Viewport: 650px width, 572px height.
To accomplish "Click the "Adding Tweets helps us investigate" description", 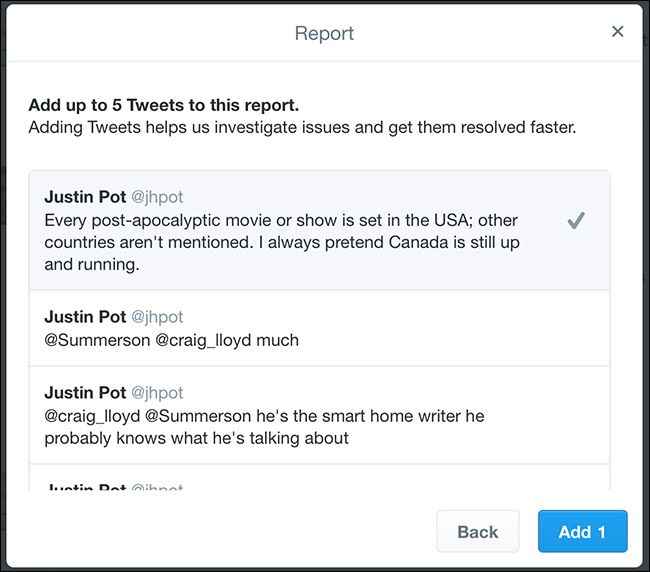I will click(x=302, y=128).
